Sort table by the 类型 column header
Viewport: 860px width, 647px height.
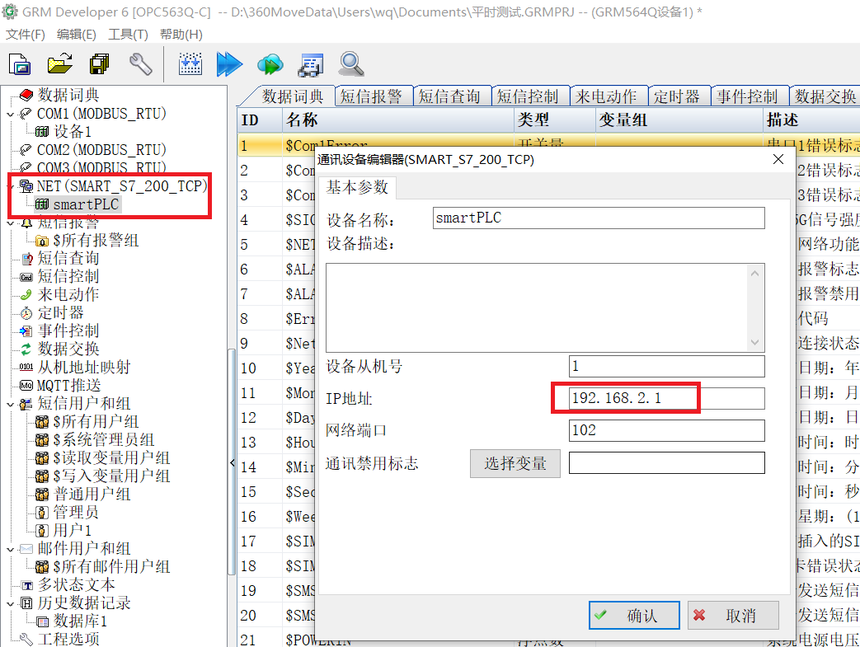[x=555, y=120]
